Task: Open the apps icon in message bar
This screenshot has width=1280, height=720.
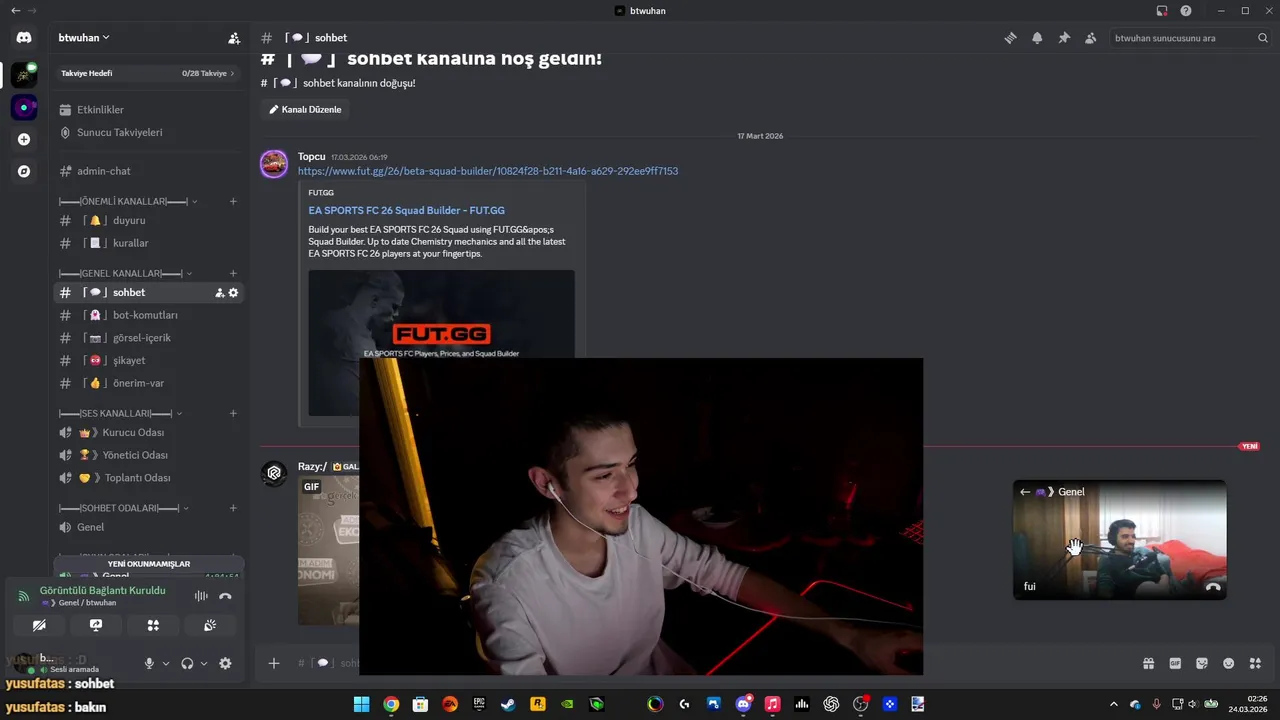Action: point(1256,663)
